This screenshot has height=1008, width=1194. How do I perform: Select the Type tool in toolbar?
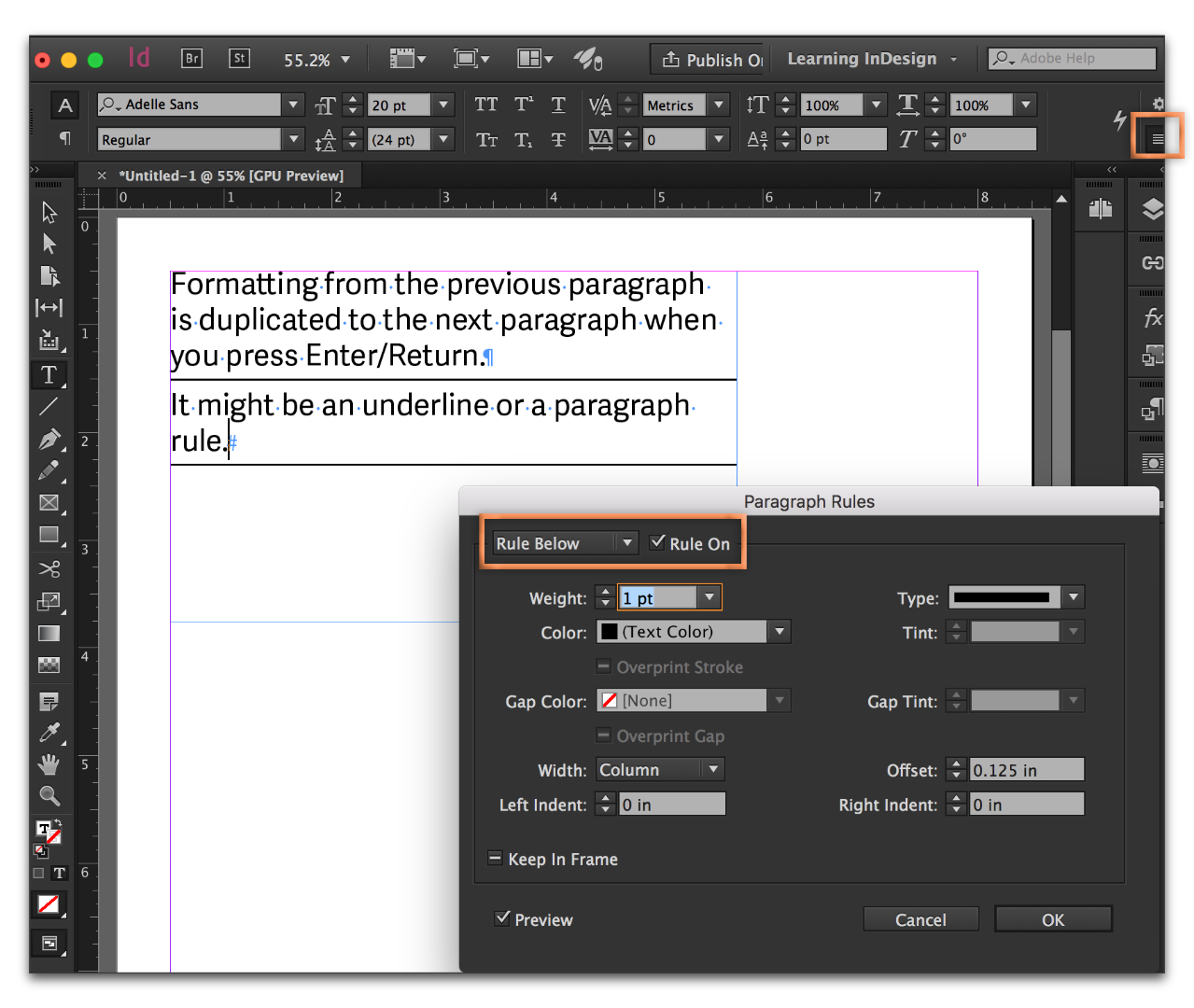(49, 375)
